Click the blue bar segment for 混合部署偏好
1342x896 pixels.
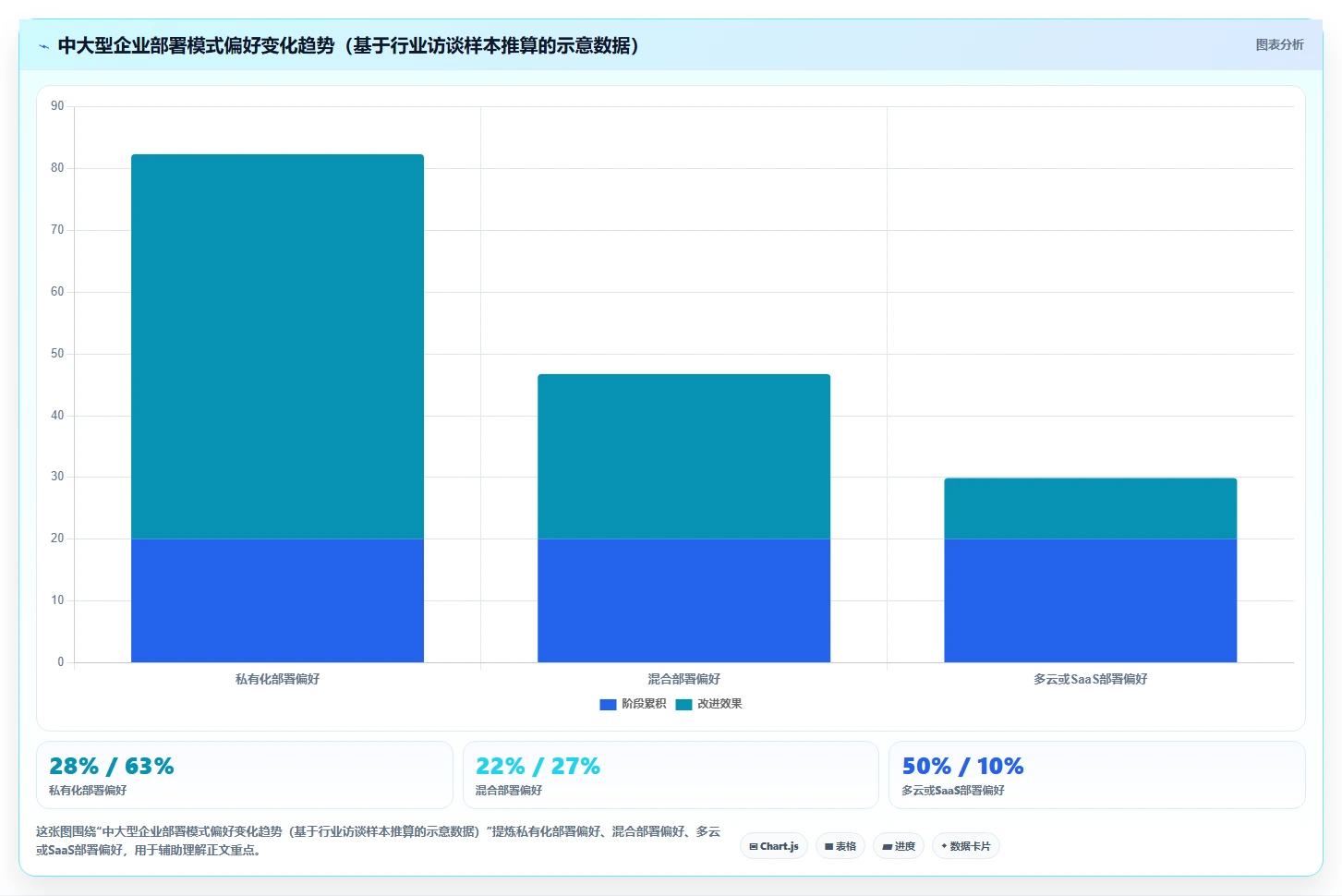[x=683, y=600]
